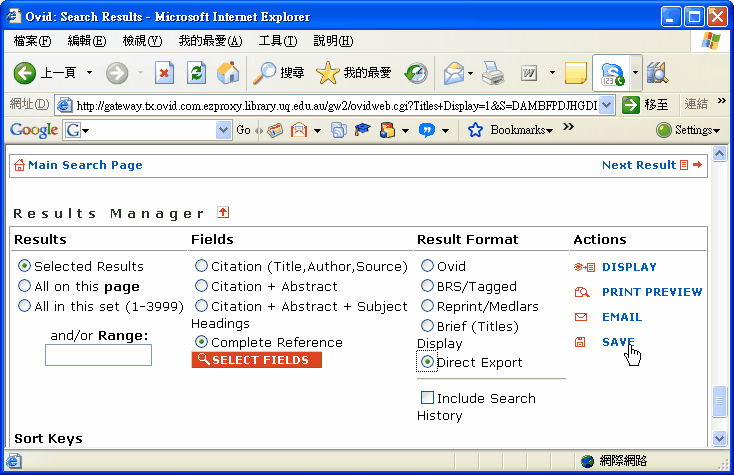
Task: Select Direct Export result format
Action: [427, 362]
